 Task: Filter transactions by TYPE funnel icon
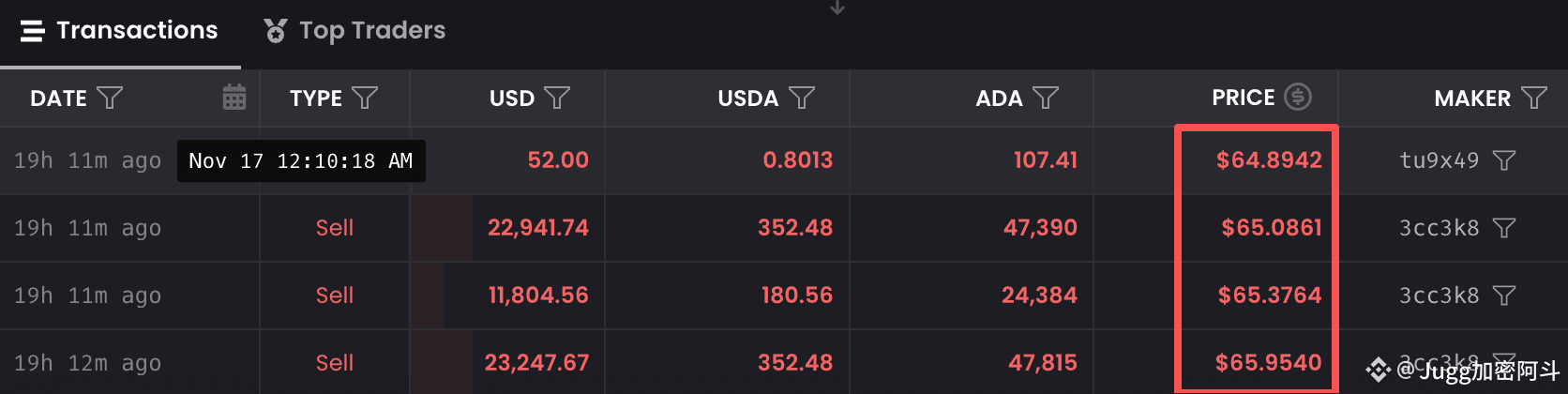tap(365, 98)
